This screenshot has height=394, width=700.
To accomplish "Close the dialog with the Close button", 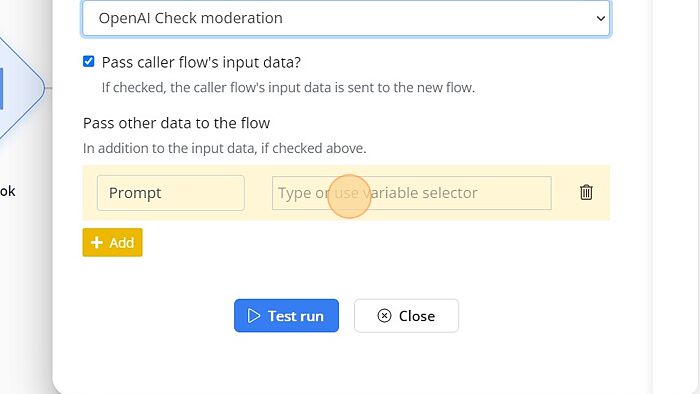I will click(x=406, y=315).
